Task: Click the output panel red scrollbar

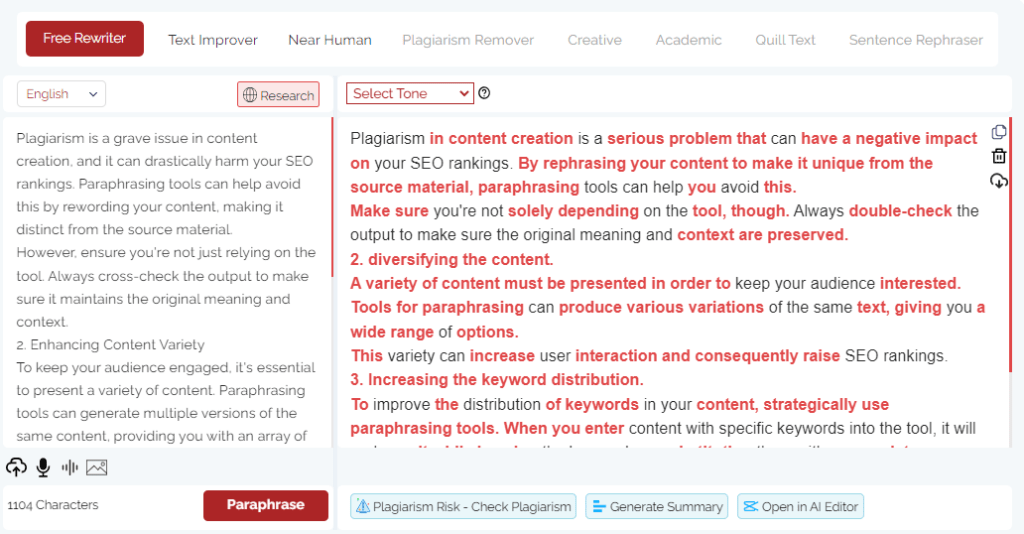Action: [x=1010, y=245]
